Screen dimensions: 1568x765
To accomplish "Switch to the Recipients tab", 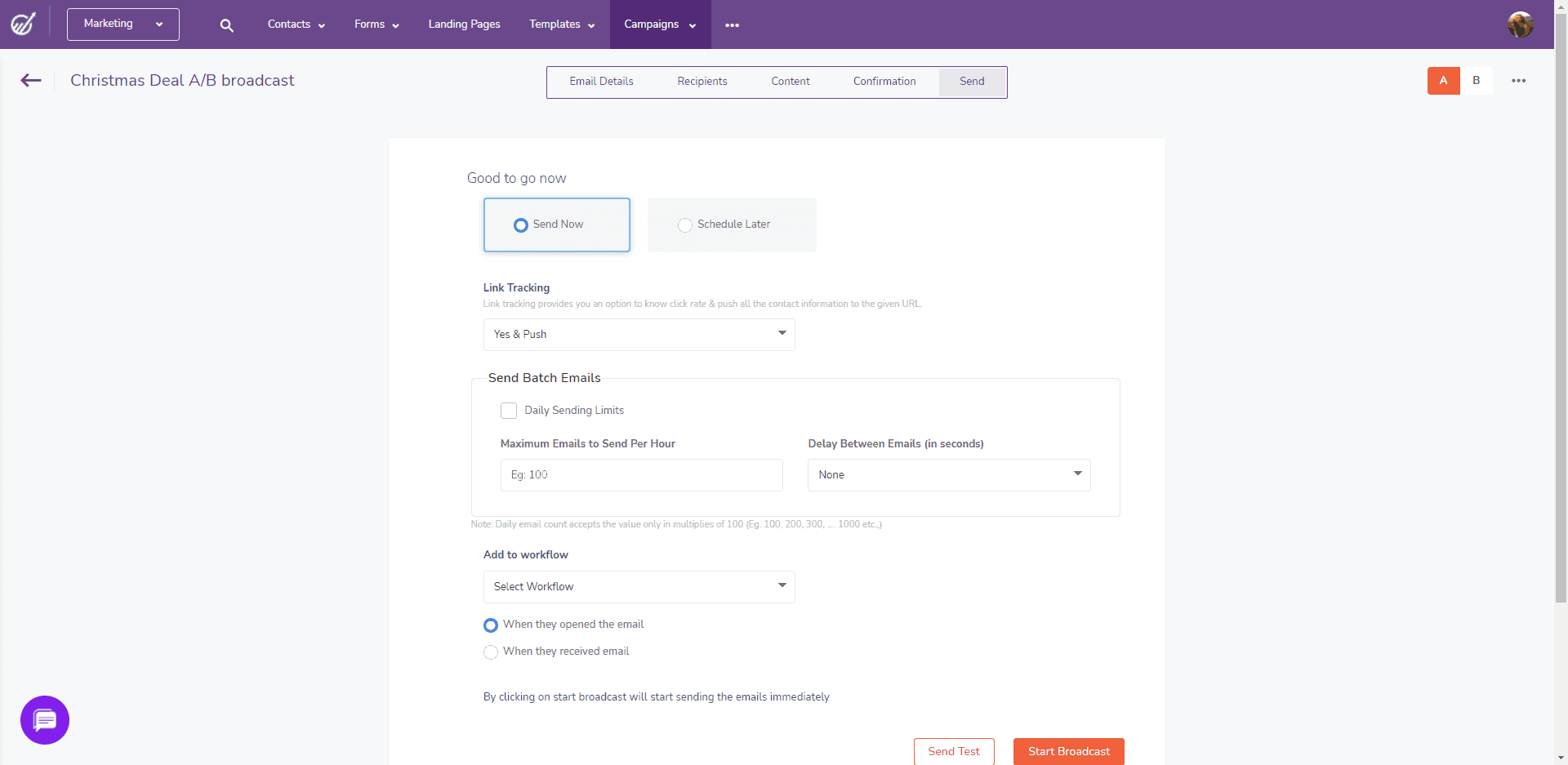I will tap(702, 81).
